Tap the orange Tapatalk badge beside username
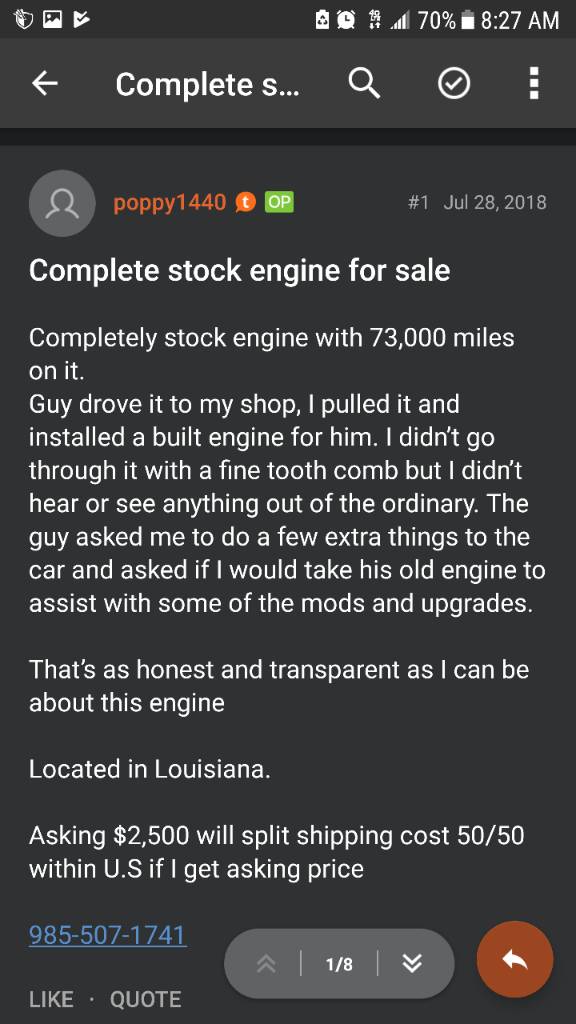The width and height of the screenshot is (576, 1024). (245, 202)
